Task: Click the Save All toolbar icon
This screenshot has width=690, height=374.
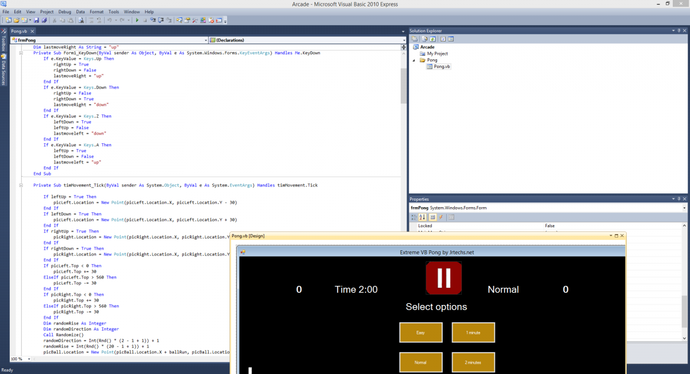Action: pyautogui.click(x=44, y=20)
